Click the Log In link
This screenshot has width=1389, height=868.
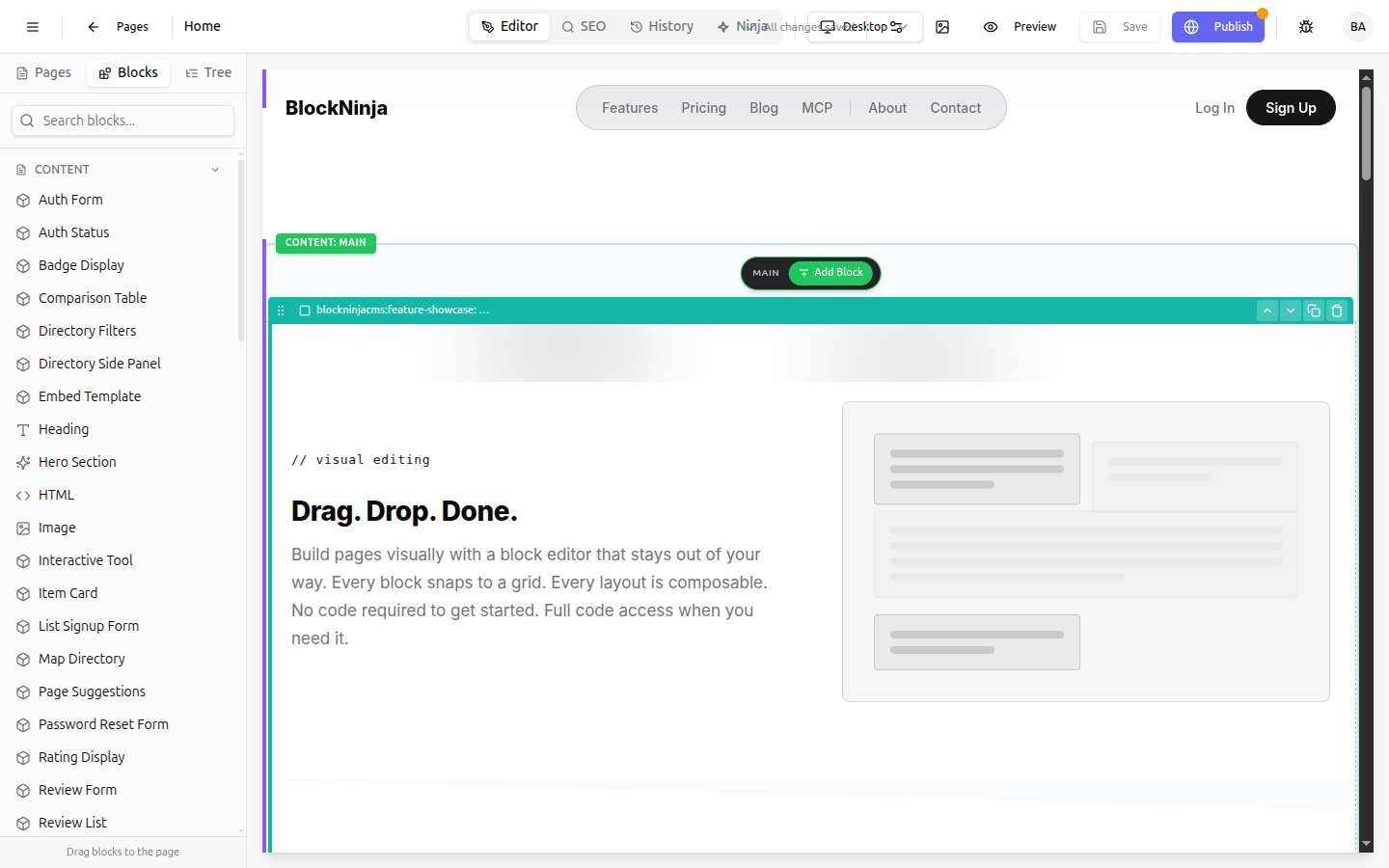pyautogui.click(x=1214, y=108)
